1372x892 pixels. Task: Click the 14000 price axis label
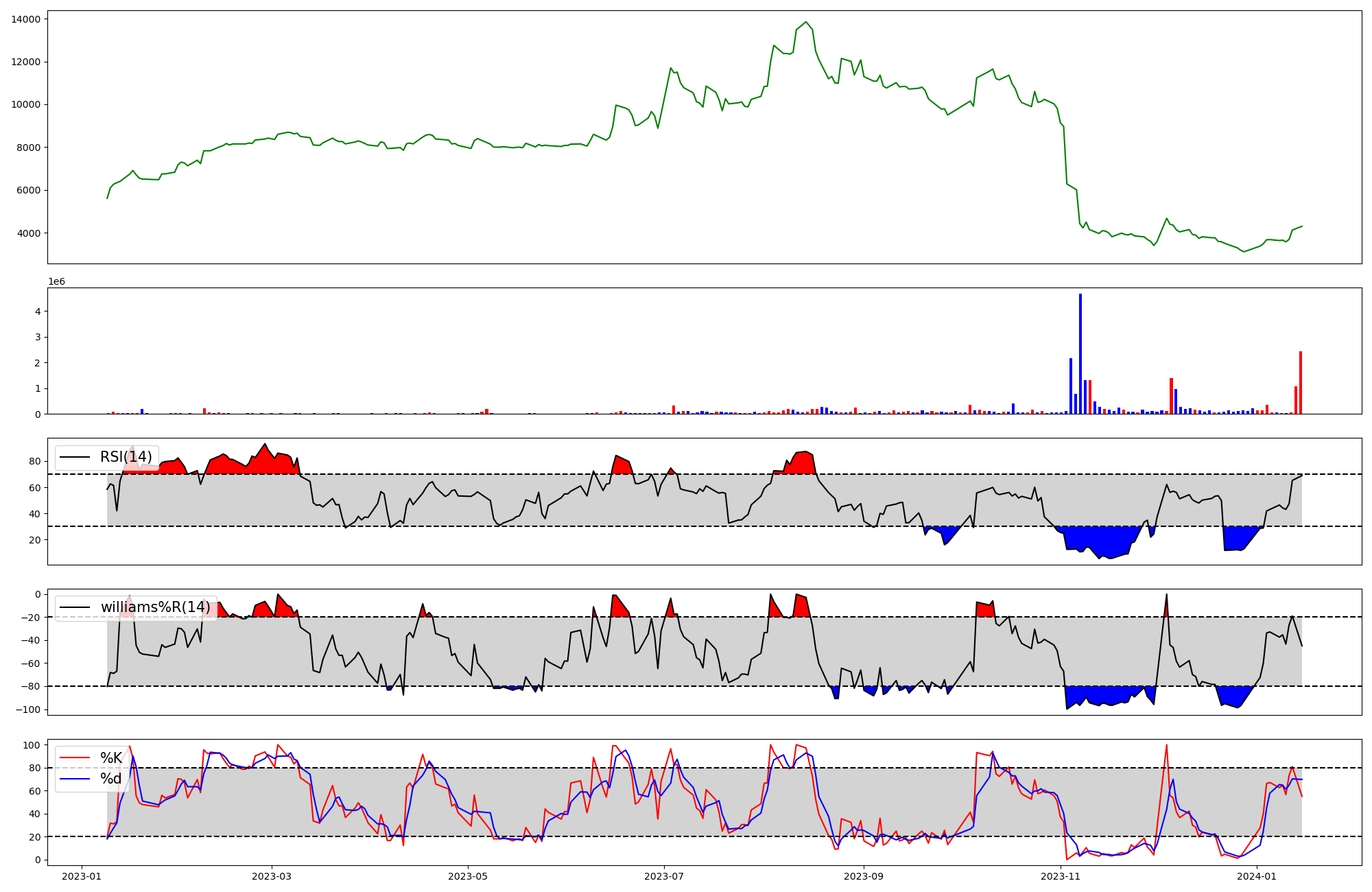click(25, 19)
